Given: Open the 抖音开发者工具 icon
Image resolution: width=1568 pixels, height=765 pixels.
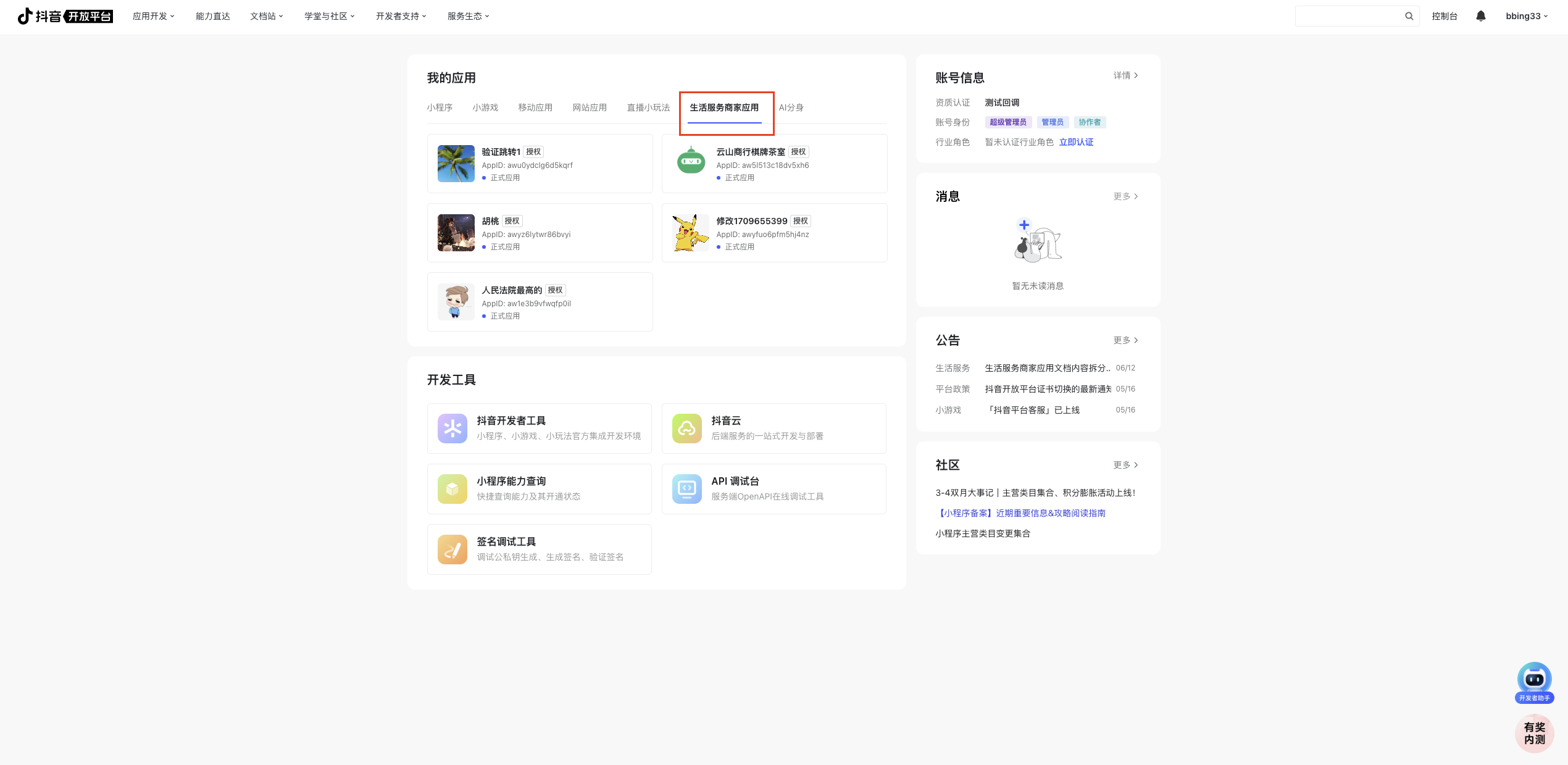Looking at the screenshot, I should point(452,428).
